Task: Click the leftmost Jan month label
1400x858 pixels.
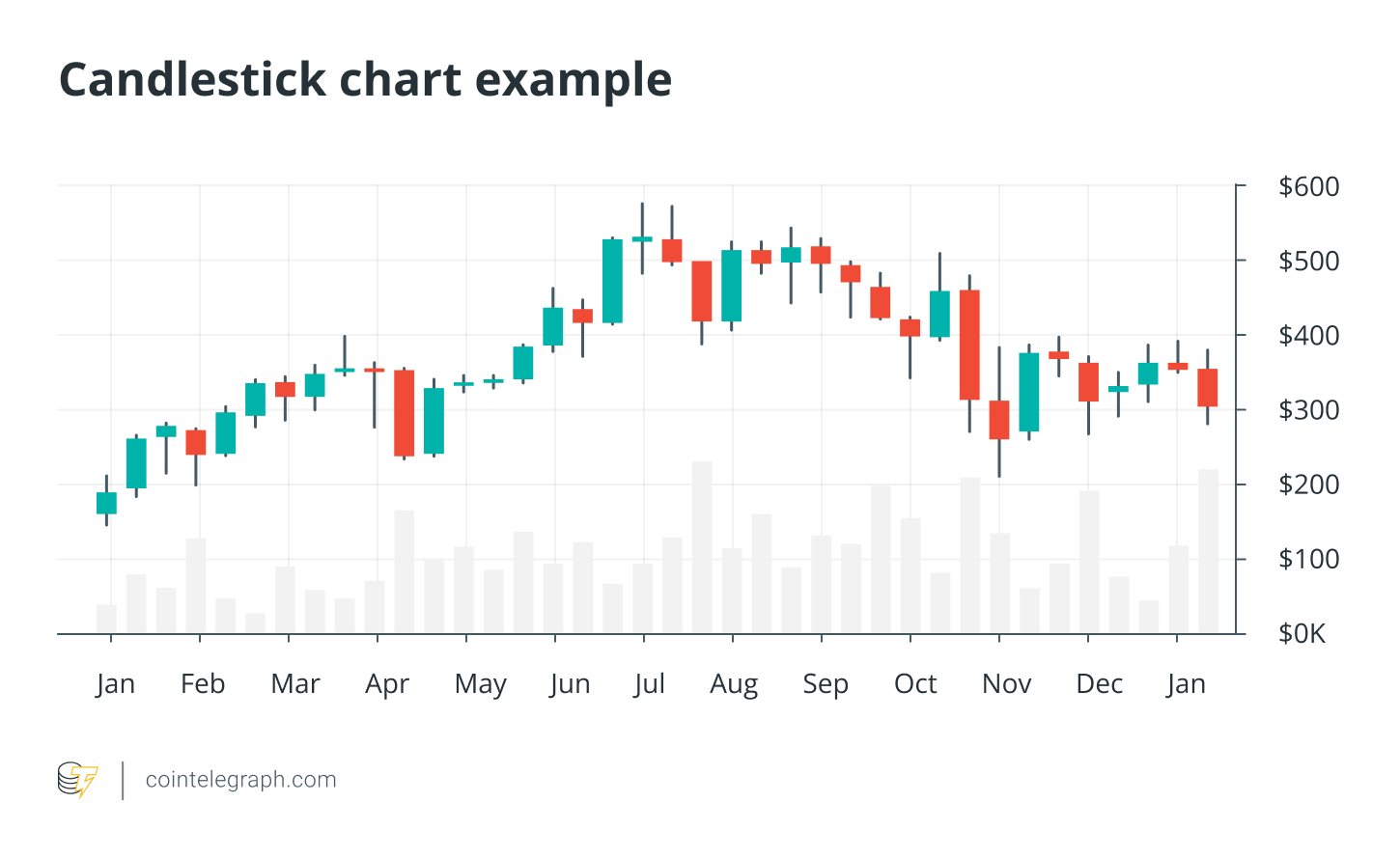Action: (115, 684)
